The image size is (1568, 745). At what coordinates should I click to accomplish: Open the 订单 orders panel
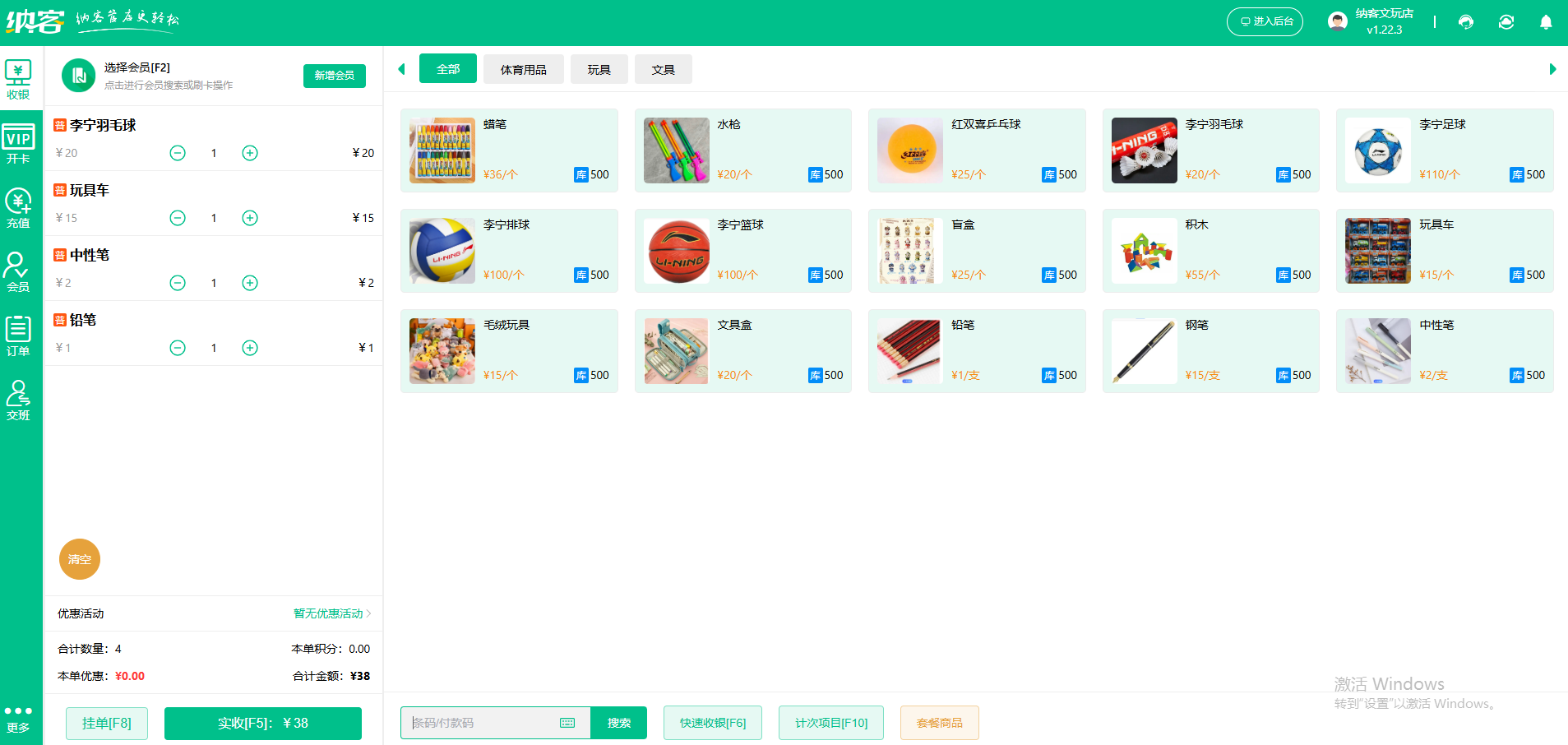[19, 335]
